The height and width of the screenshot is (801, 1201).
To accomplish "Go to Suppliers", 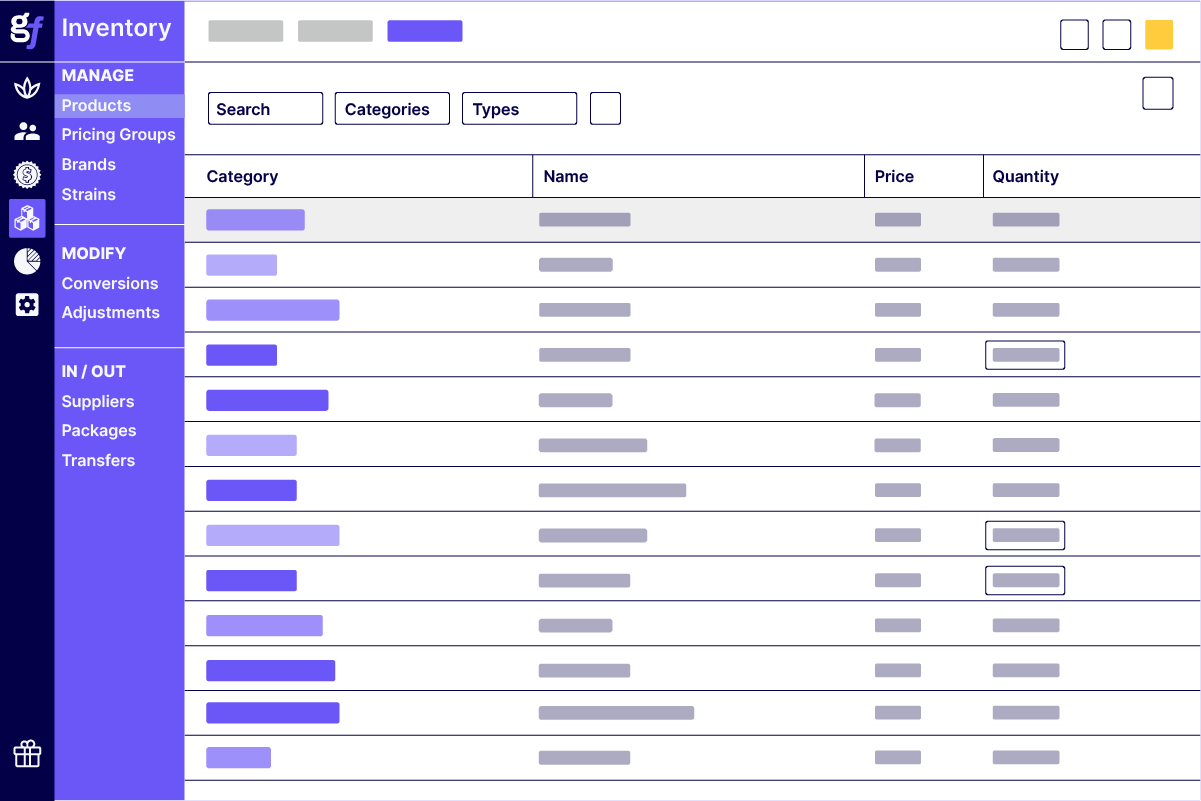I will (x=98, y=401).
